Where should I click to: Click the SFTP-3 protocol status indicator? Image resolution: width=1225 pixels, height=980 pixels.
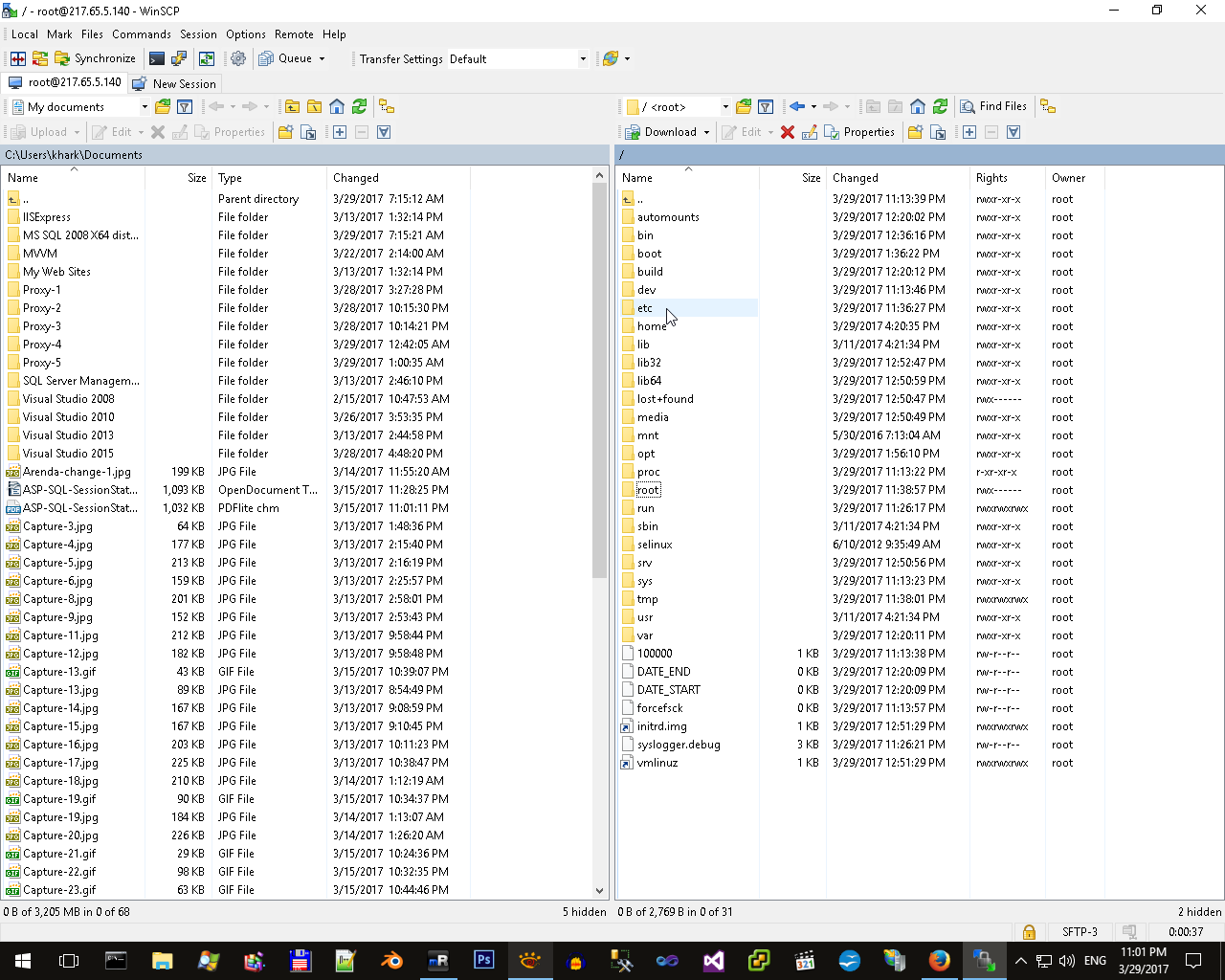tap(1080, 931)
